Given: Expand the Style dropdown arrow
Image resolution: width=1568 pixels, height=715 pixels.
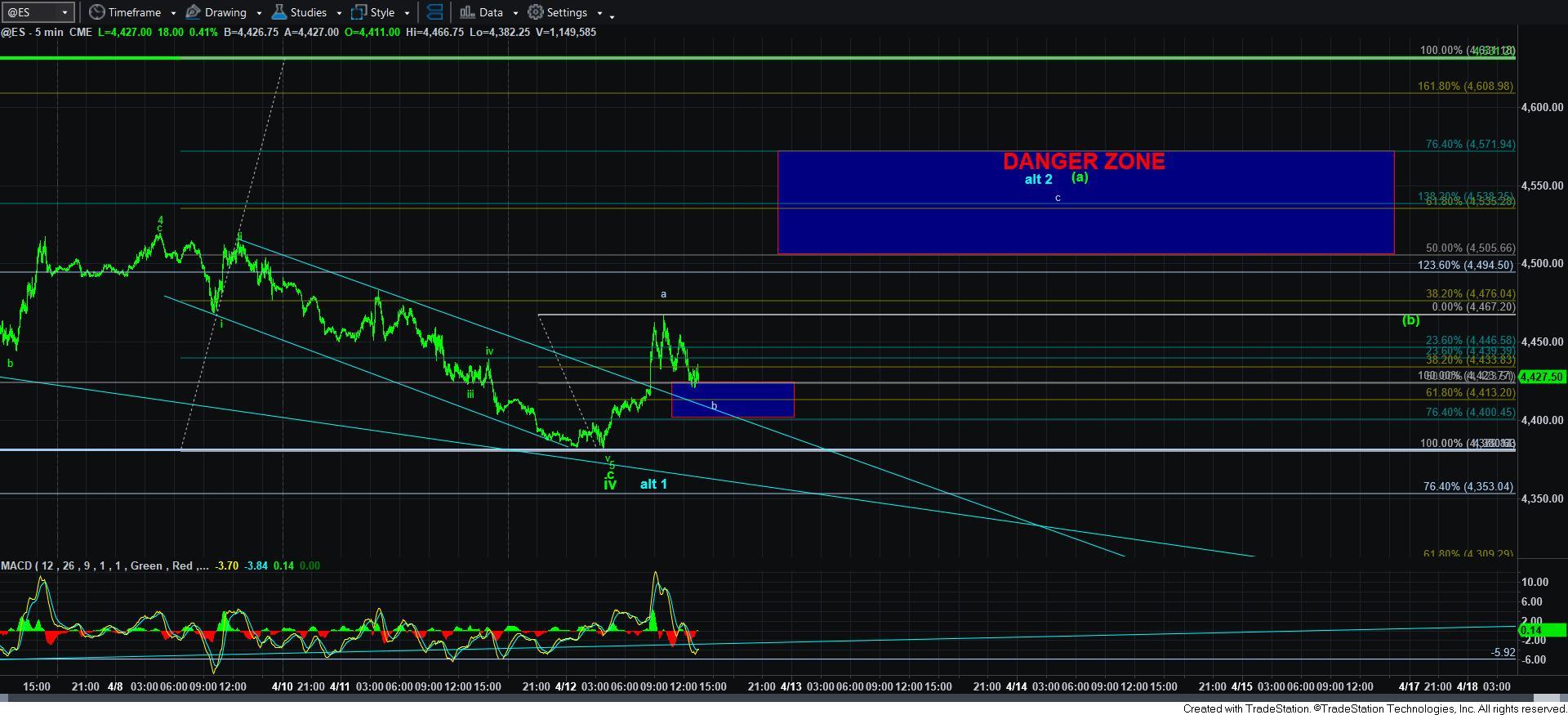Looking at the screenshot, I should tap(407, 13).
